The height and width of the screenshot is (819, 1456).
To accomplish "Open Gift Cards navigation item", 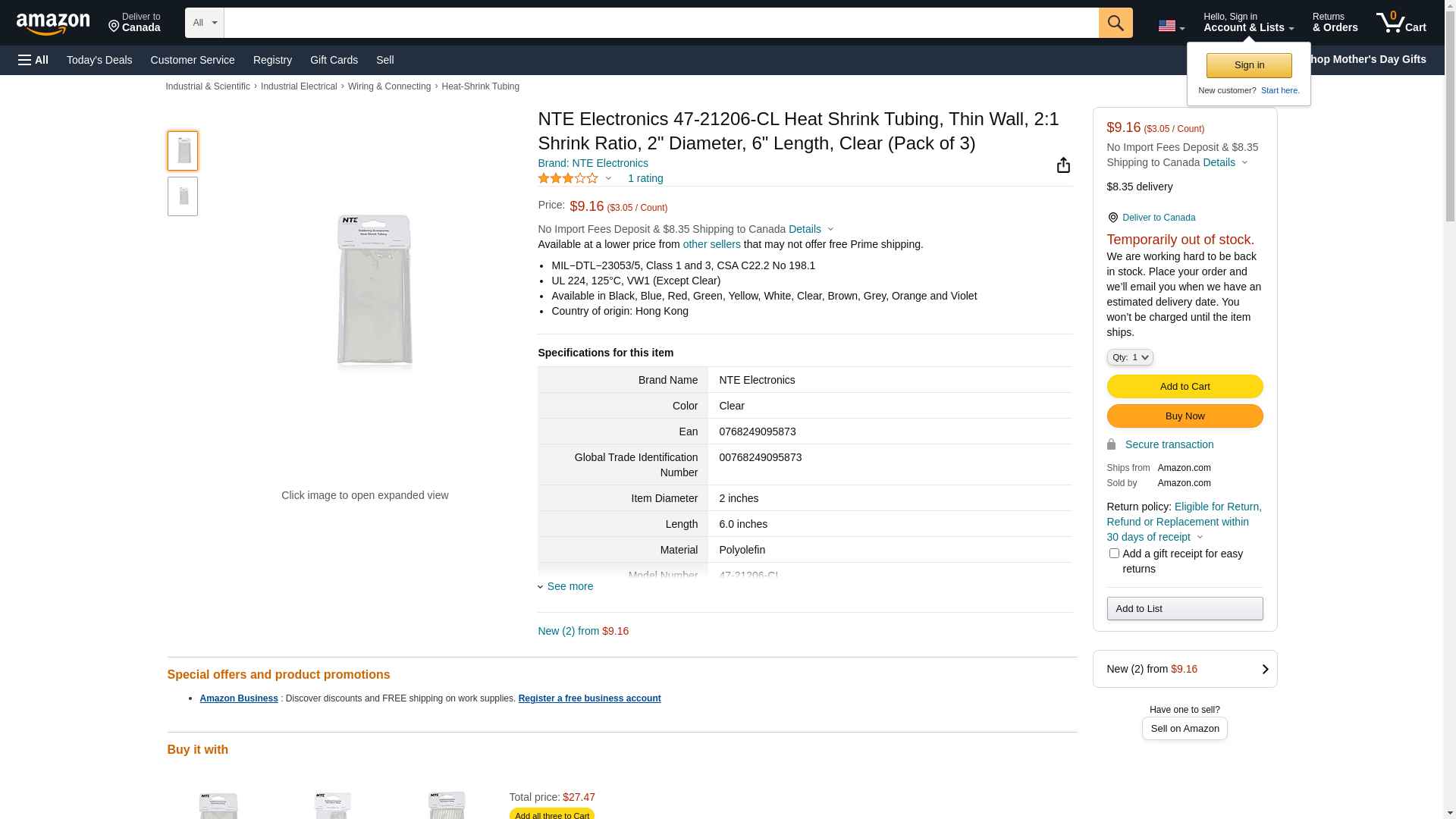I will (334, 60).
